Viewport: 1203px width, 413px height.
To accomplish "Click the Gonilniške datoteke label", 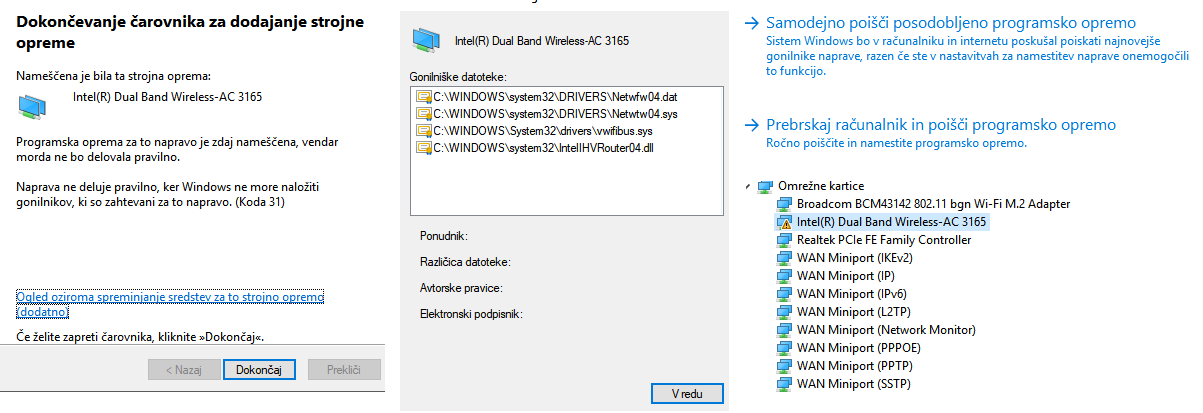I will click(459, 76).
